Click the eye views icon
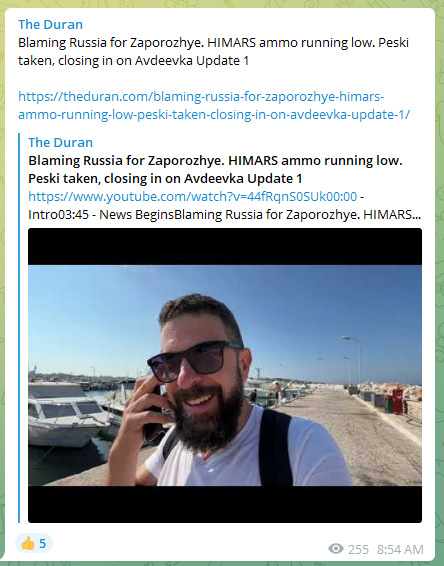 pos(335,549)
